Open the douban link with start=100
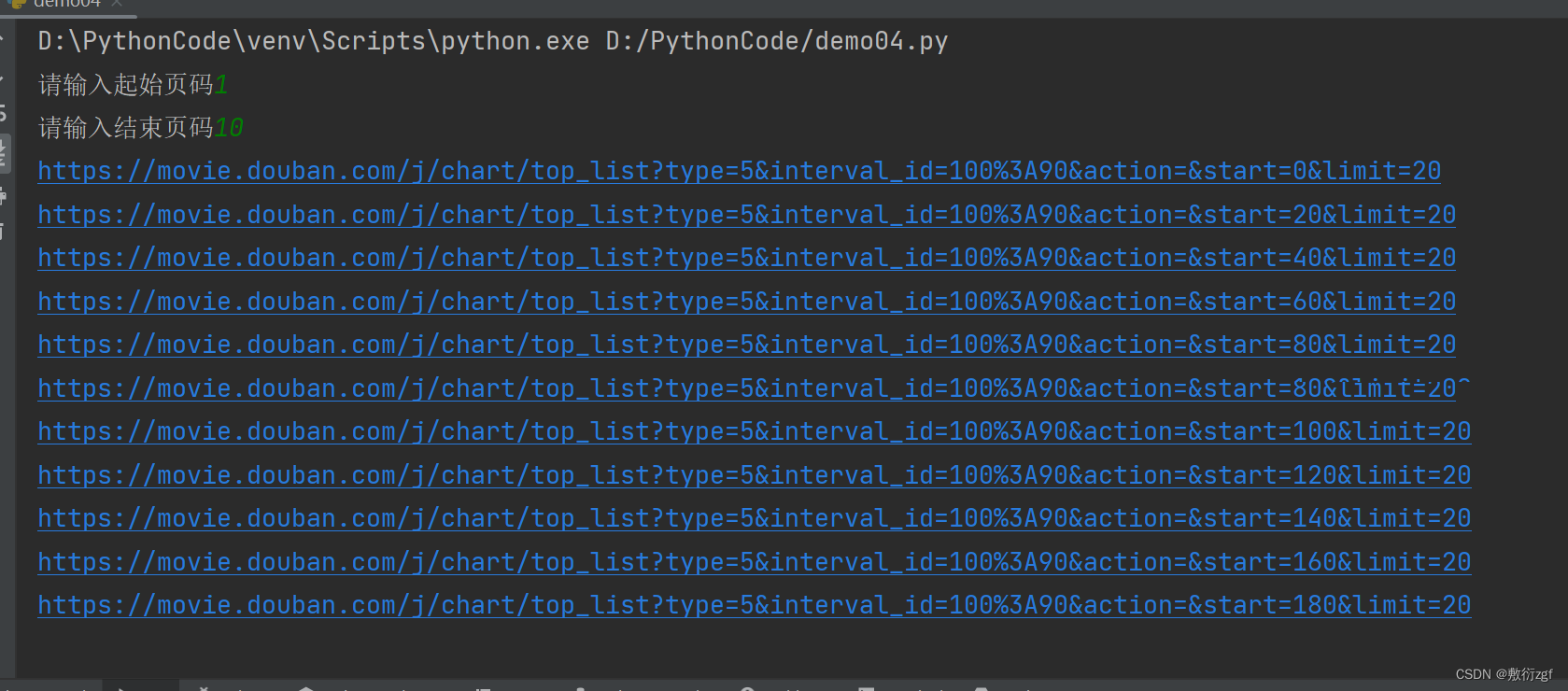Screen dimensions: 1568x691 pos(754,431)
